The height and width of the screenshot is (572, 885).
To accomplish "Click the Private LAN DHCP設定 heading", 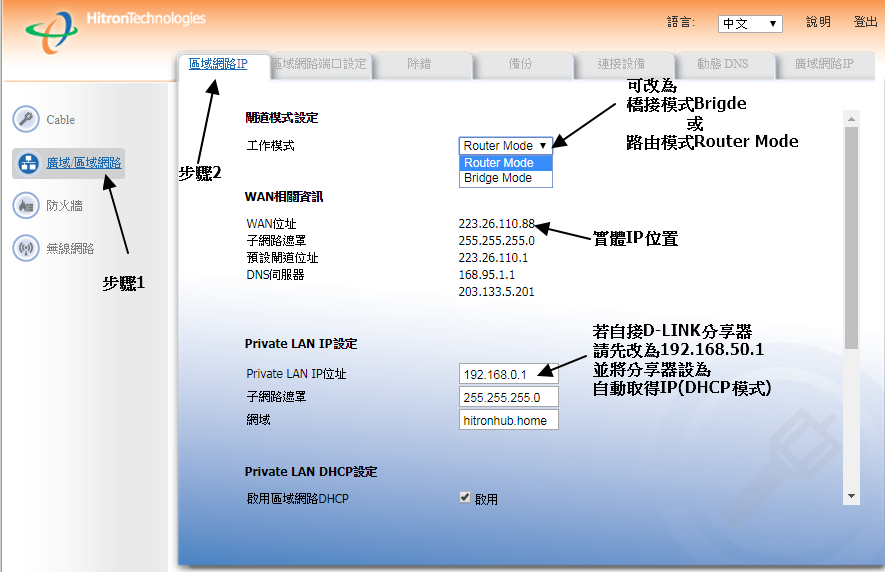I will (311, 471).
